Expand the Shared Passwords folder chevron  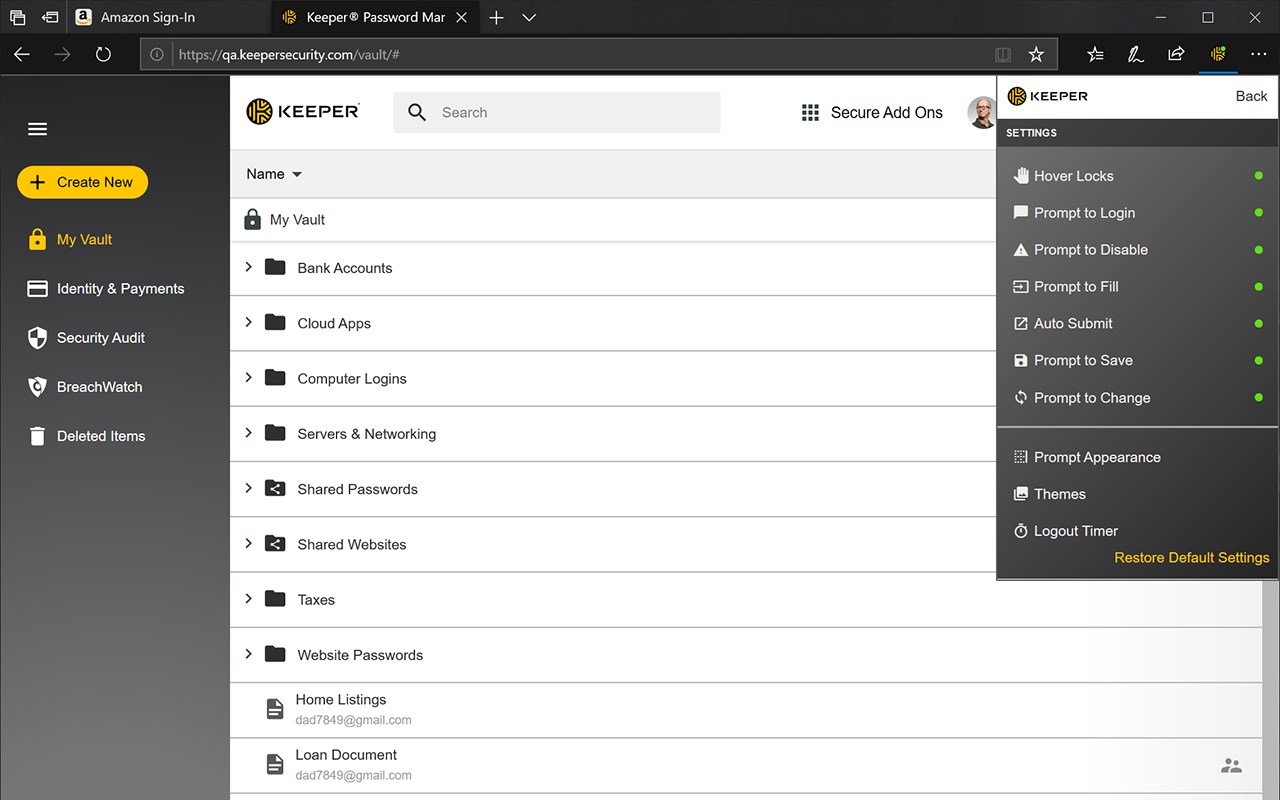coord(249,488)
